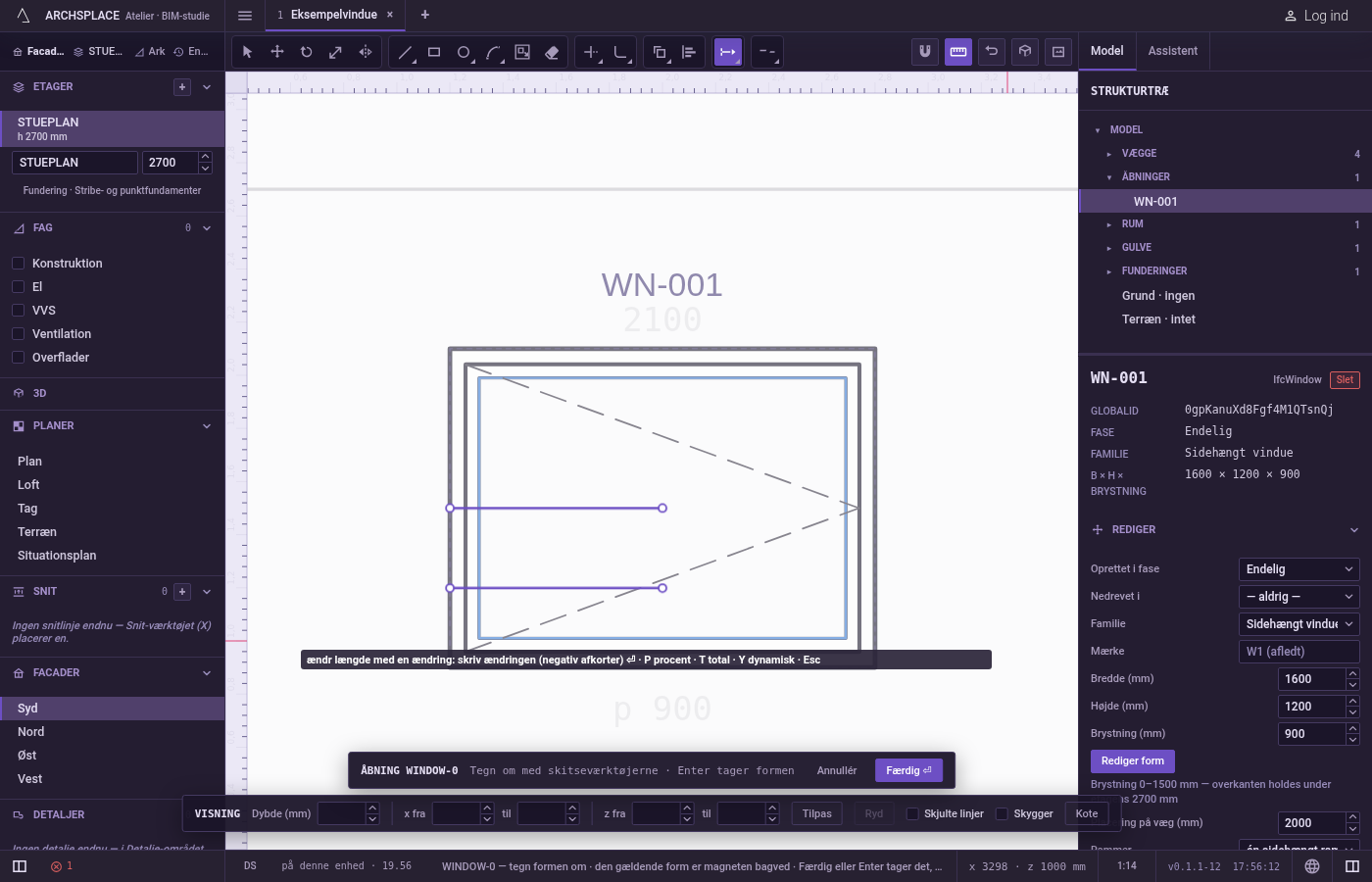The image size is (1372, 882).
Task: Enable the Konstruktion discipline checkbox
Action: (18, 264)
